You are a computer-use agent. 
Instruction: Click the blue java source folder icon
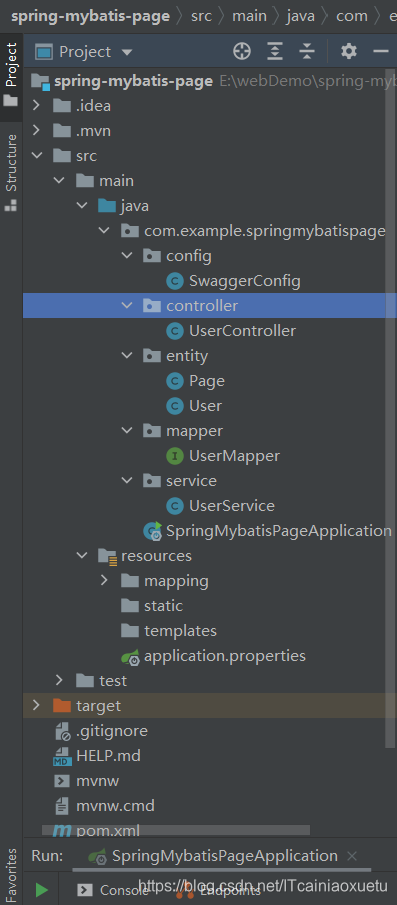tap(107, 205)
